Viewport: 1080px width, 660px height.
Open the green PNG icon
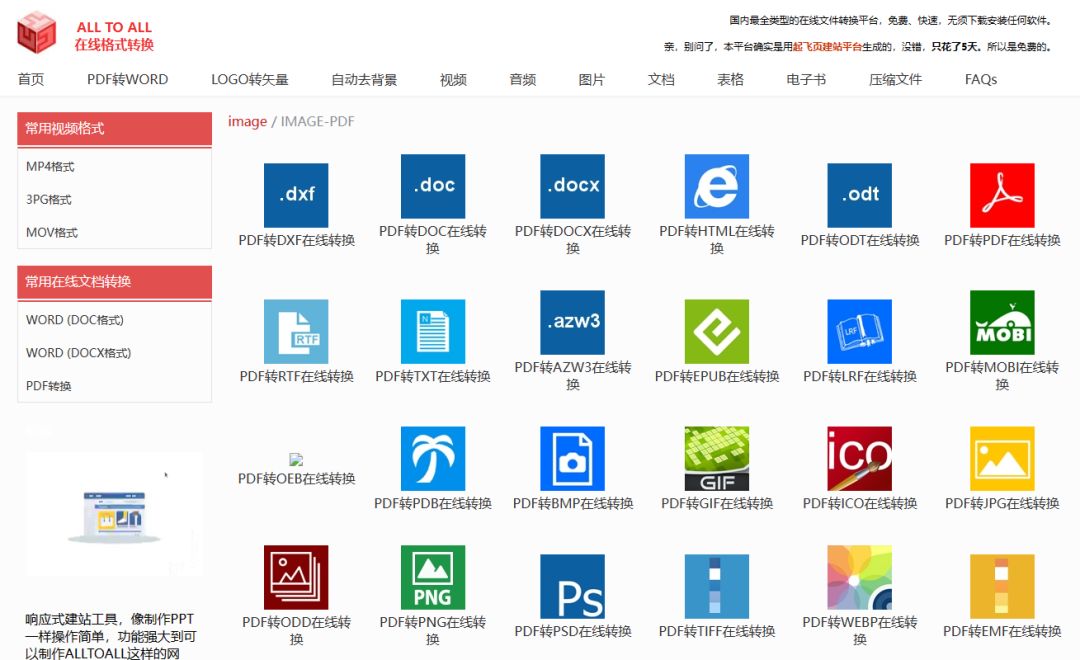coord(433,577)
